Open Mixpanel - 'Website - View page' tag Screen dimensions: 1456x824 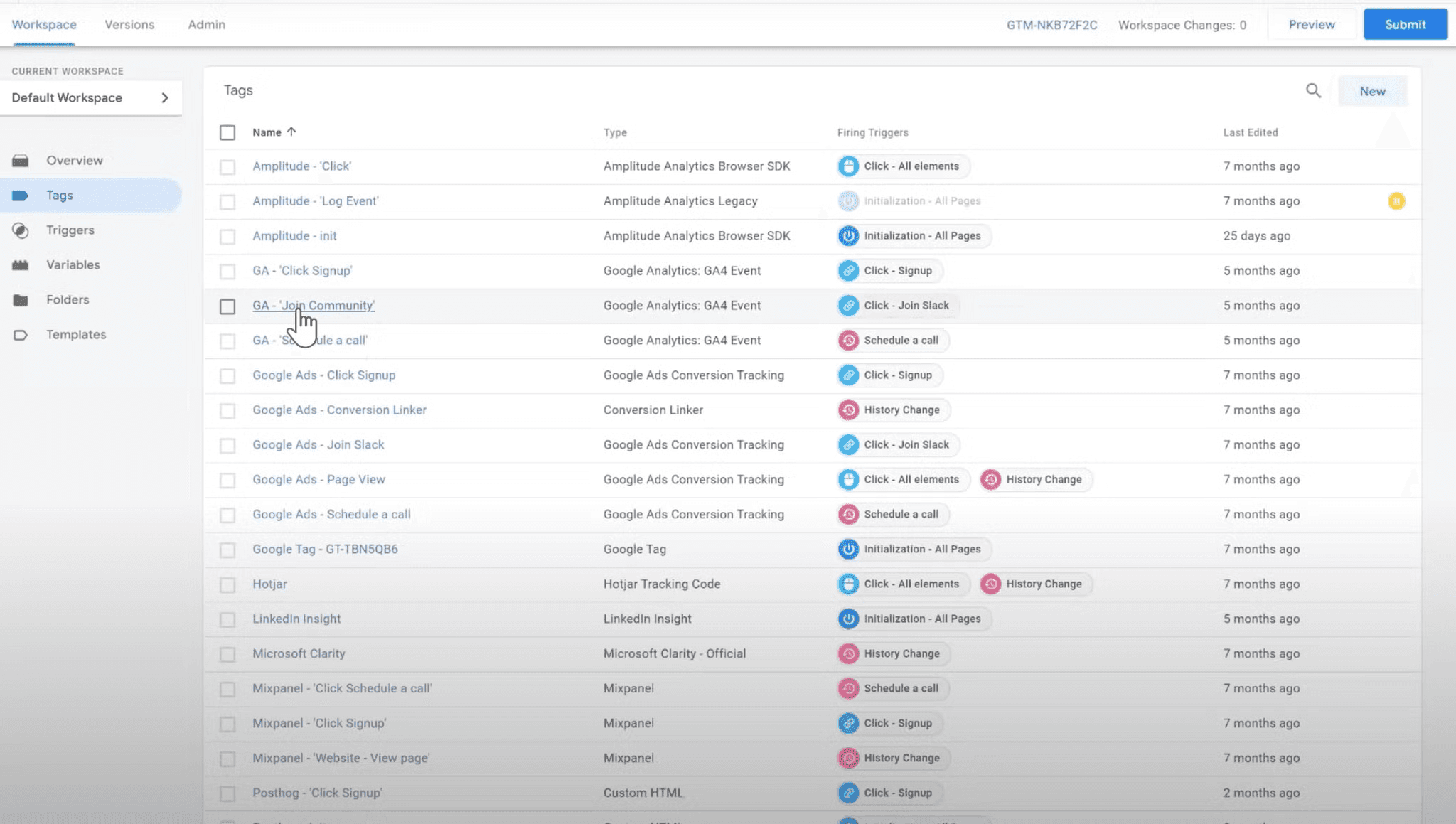(x=341, y=759)
